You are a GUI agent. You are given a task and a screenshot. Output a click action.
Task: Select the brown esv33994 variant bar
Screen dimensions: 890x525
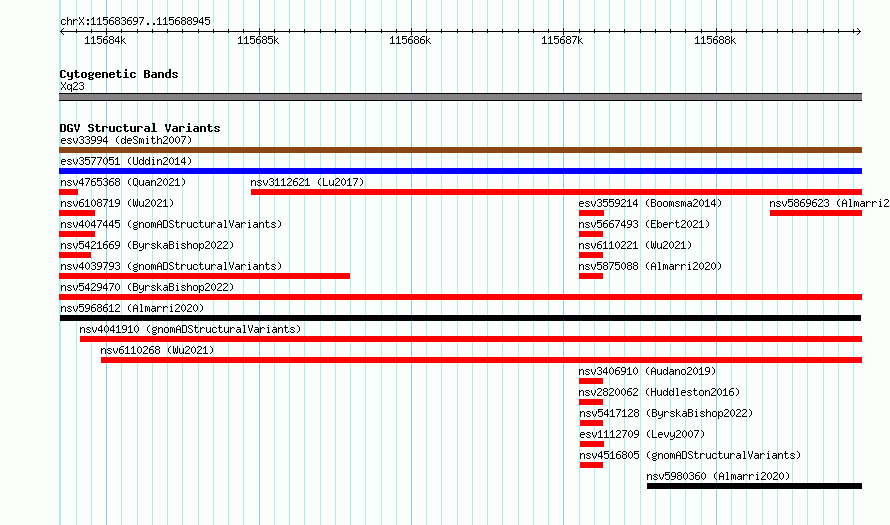(460, 150)
